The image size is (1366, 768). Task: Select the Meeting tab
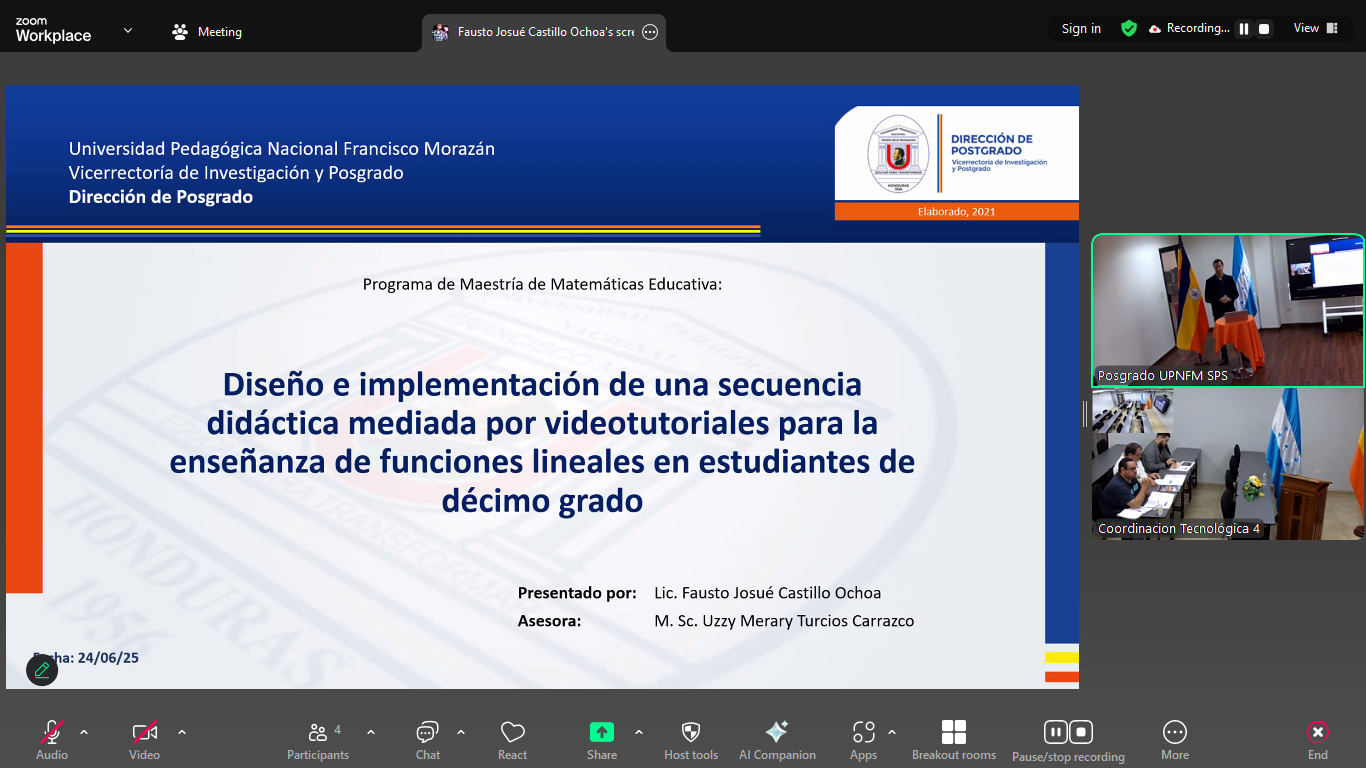[x=207, y=32]
